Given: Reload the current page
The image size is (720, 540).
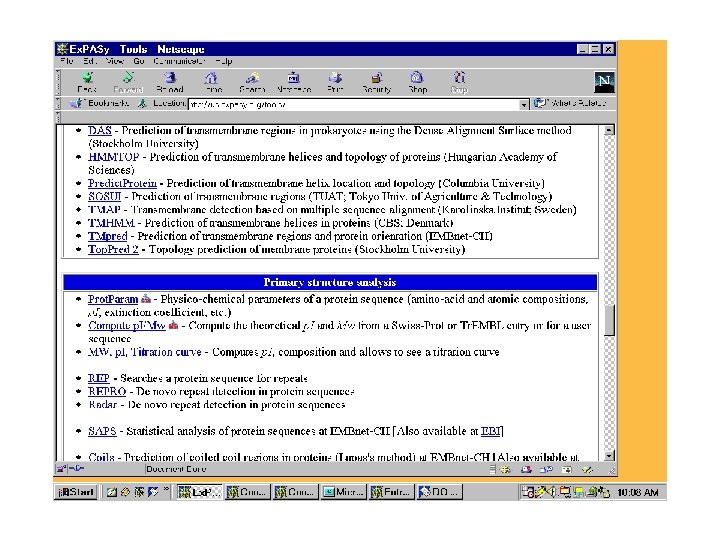Looking at the screenshot, I should point(170,83).
